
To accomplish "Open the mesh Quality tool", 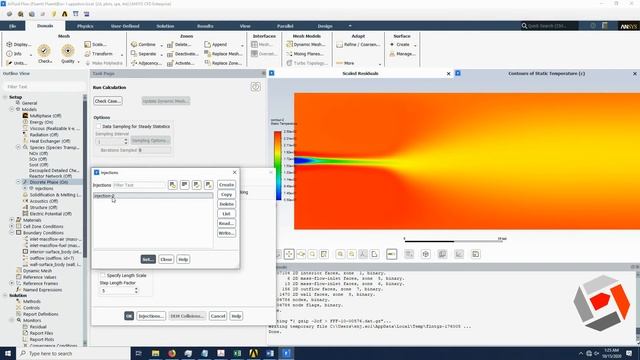I will [x=68, y=53].
